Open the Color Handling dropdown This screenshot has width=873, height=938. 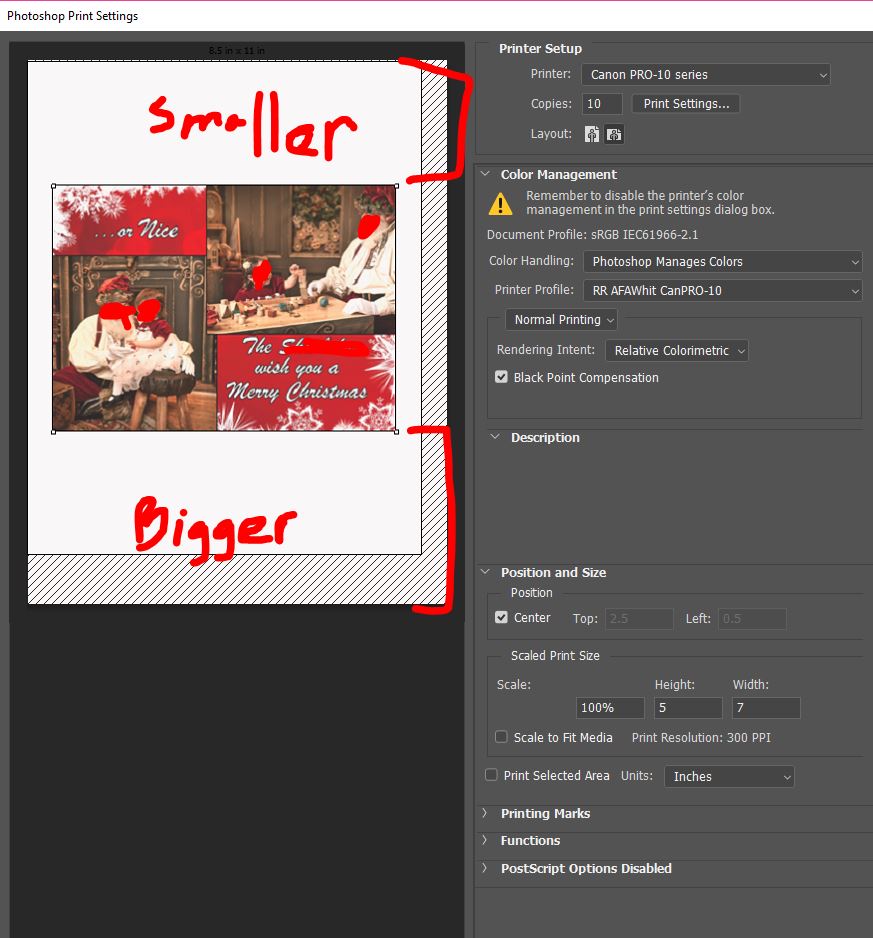[722, 262]
